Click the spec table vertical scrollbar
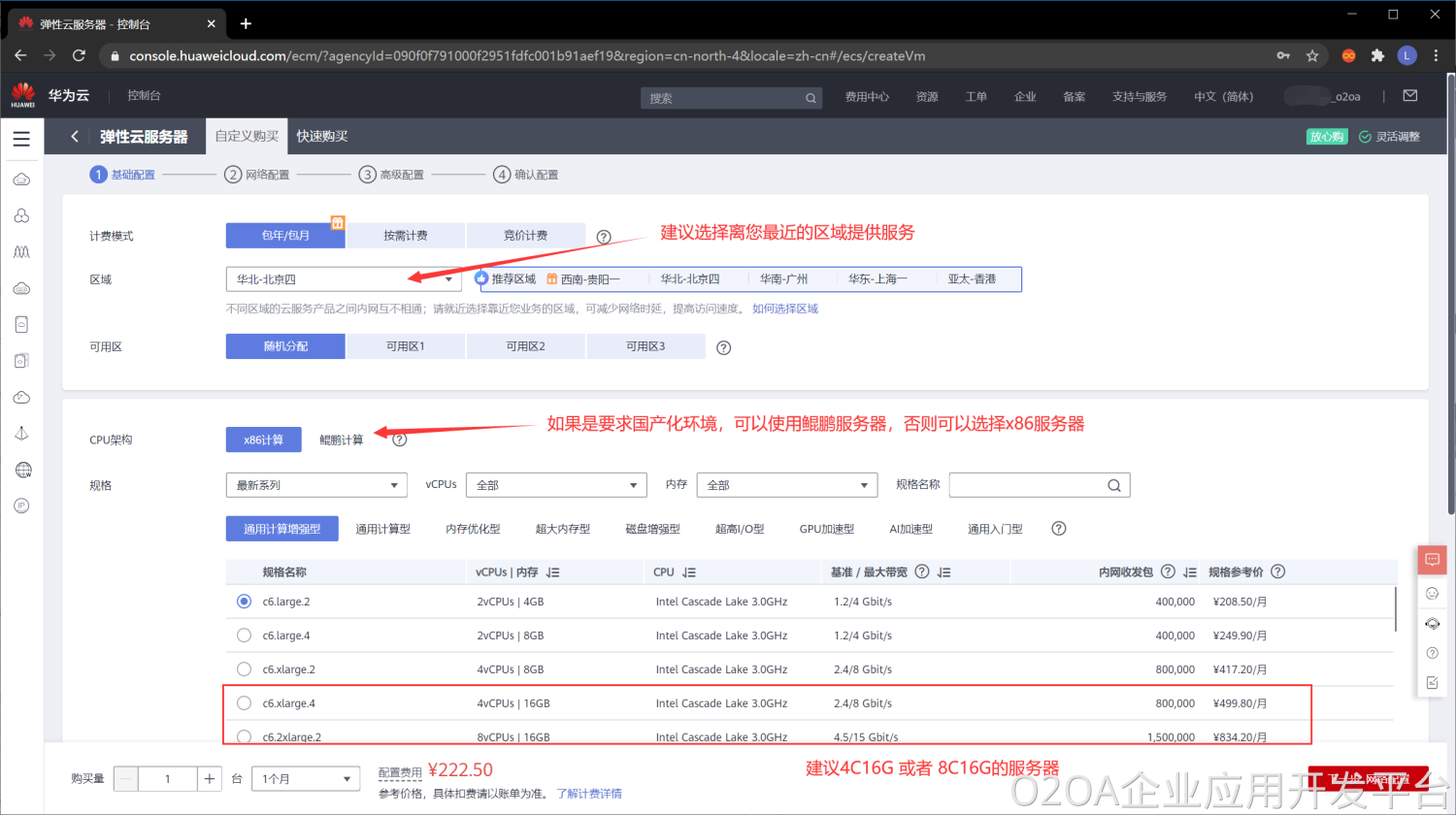The image size is (1456, 815). [x=1396, y=609]
